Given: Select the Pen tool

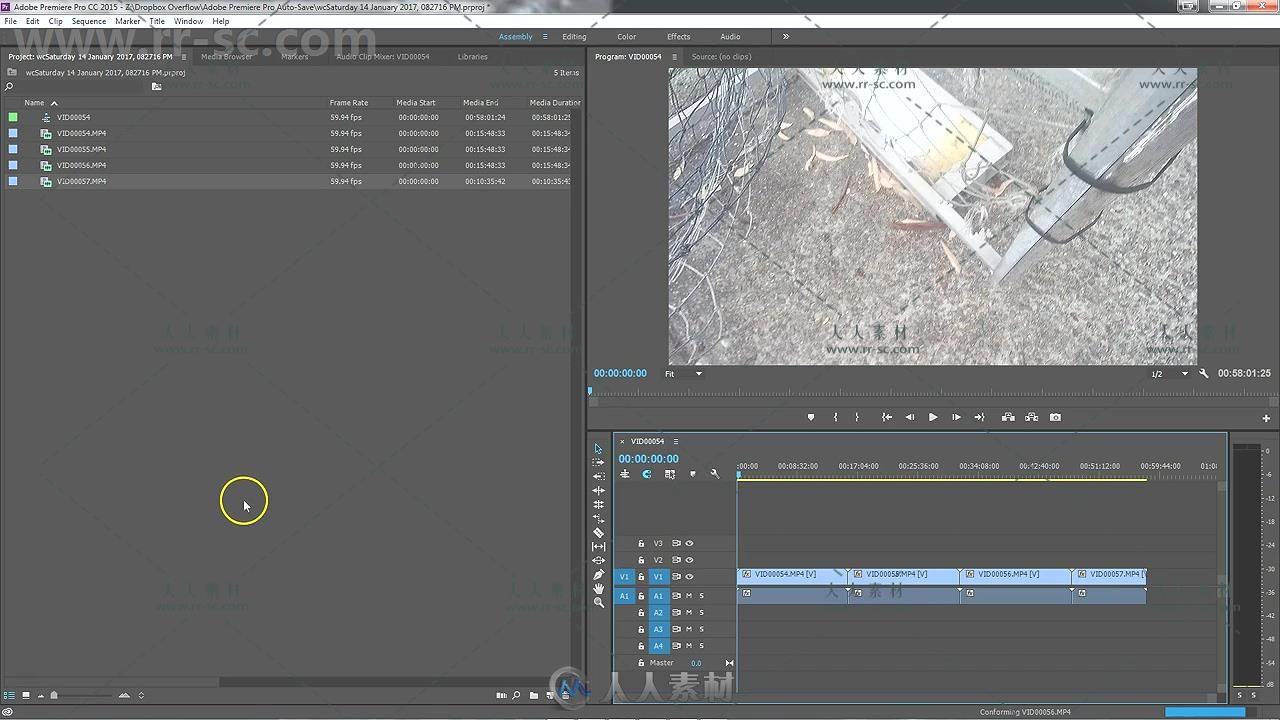Looking at the screenshot, I should click(x=599, y=574).
